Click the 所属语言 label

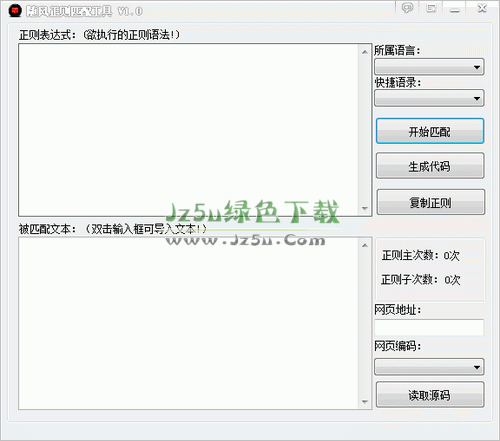[397, 51]
